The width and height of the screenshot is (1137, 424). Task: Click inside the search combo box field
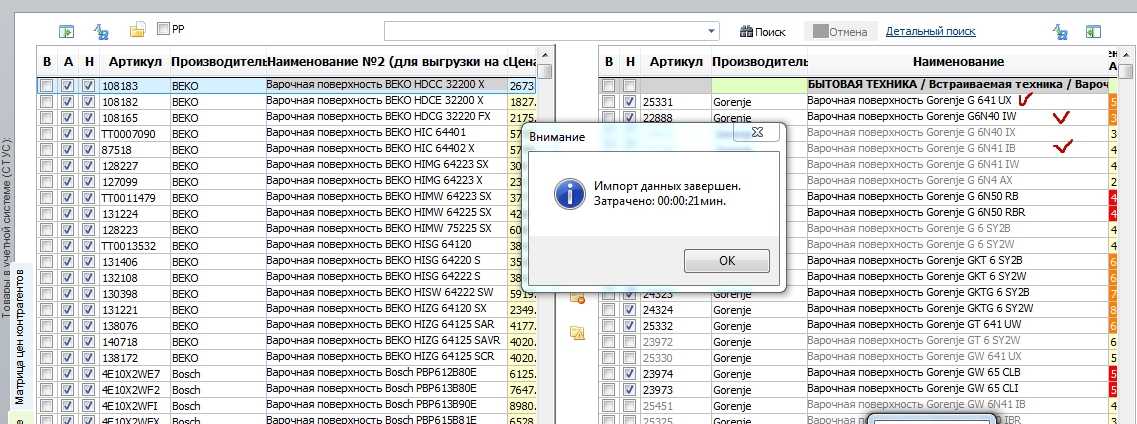[x=545, y=31]
